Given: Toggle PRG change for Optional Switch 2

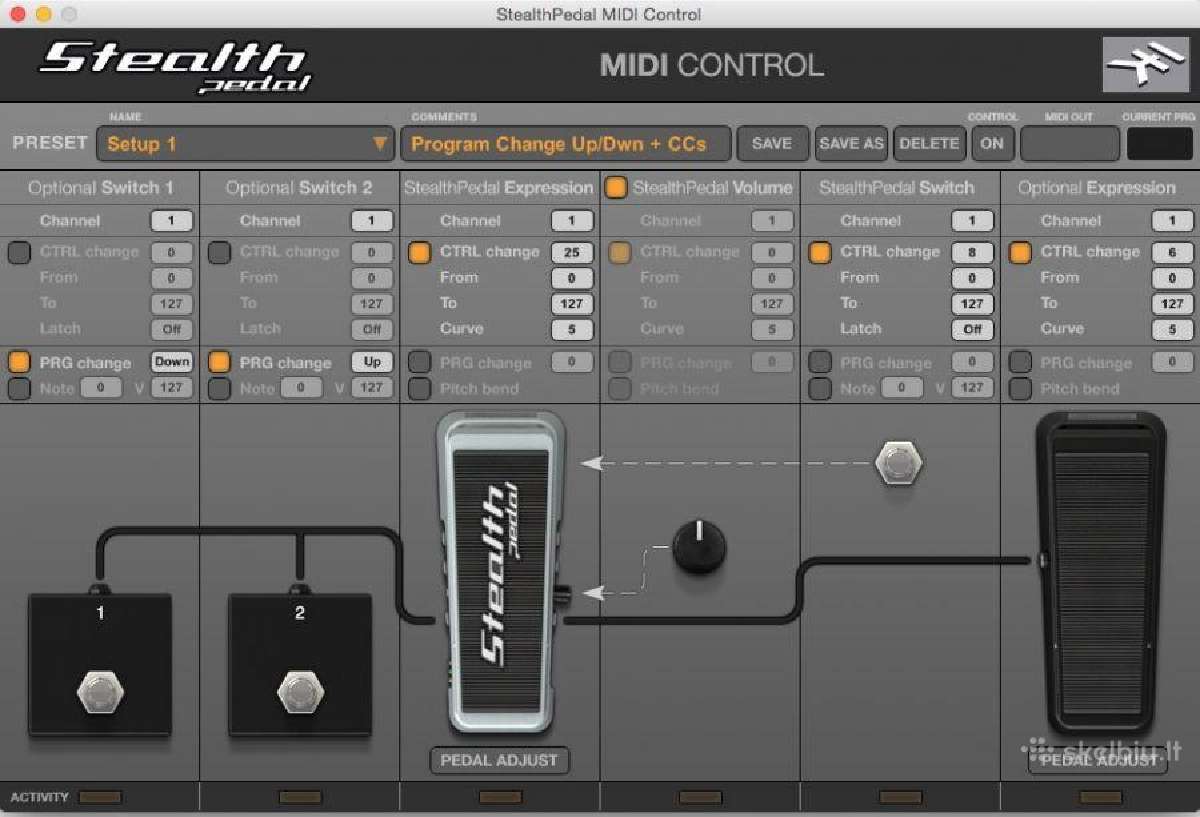Looking at the screenshot, I should (219, 363).
